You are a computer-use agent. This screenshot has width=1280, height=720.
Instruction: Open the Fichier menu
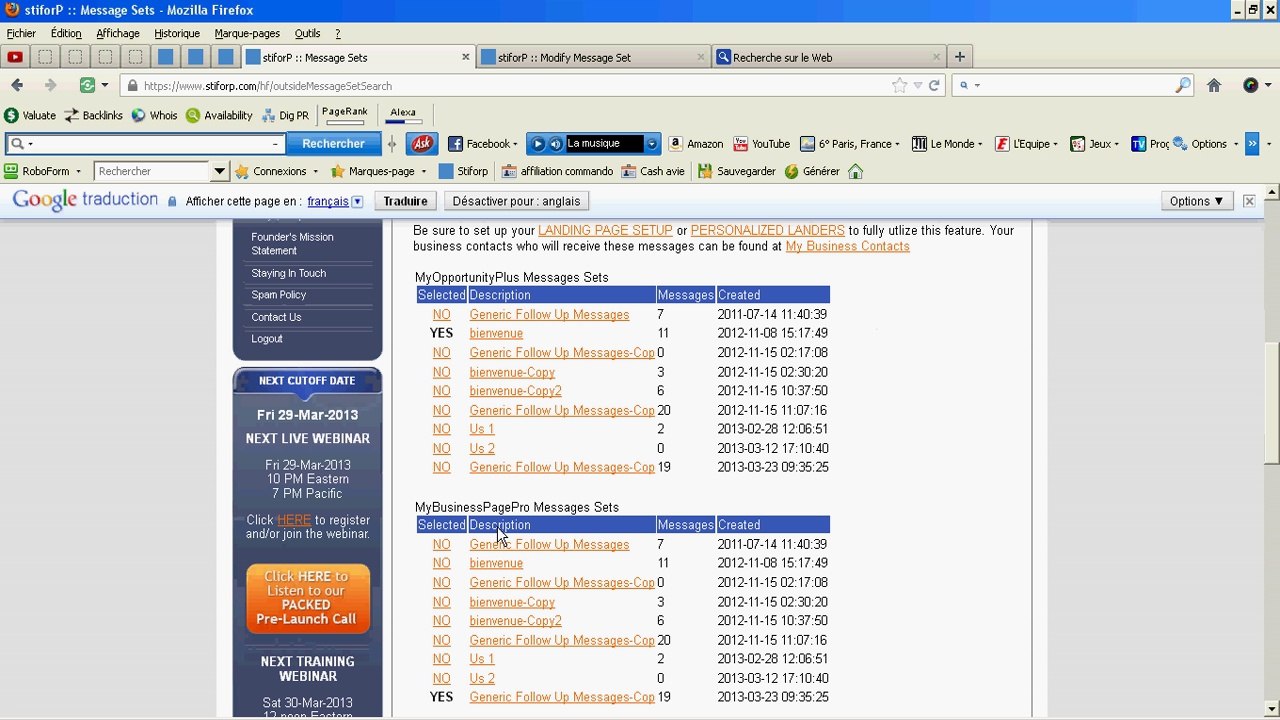point(21,33)
